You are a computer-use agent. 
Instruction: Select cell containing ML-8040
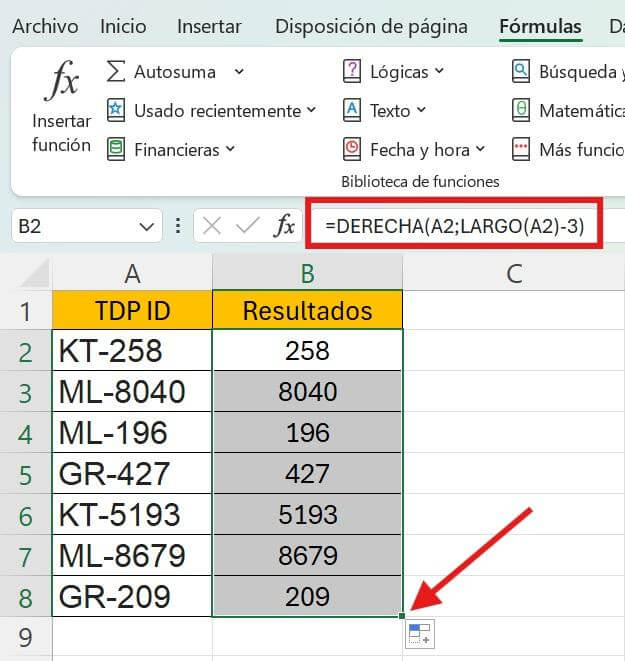132,392
